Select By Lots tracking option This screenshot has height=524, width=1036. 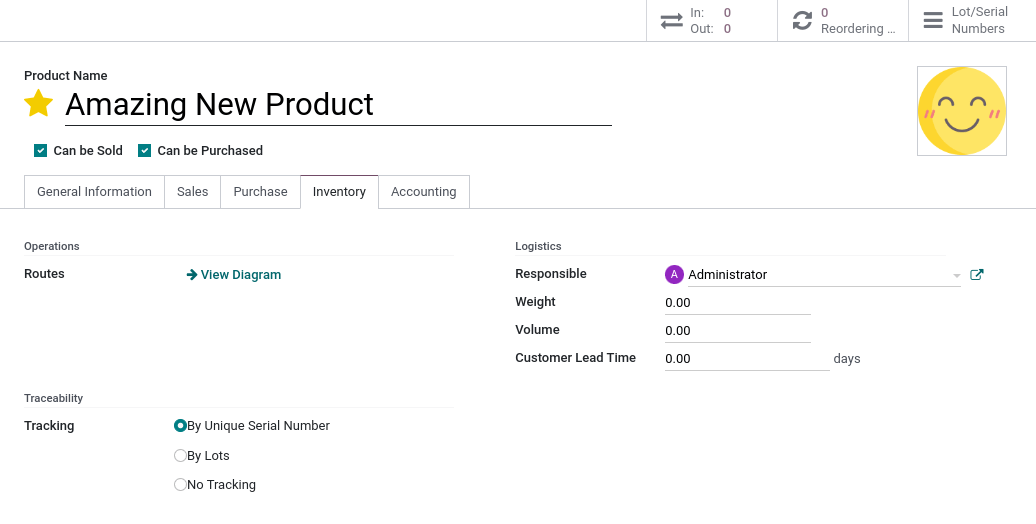181,456
